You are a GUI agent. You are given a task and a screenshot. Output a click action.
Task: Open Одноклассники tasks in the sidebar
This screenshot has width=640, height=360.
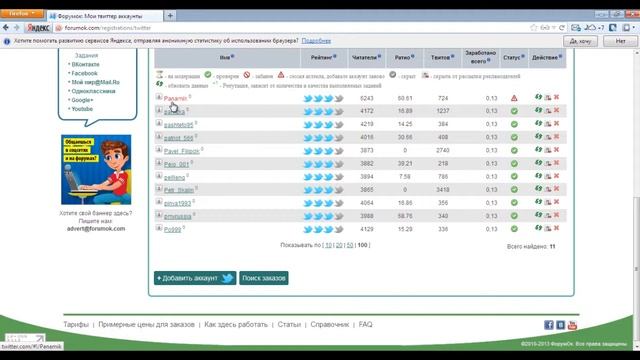(93, 91)
